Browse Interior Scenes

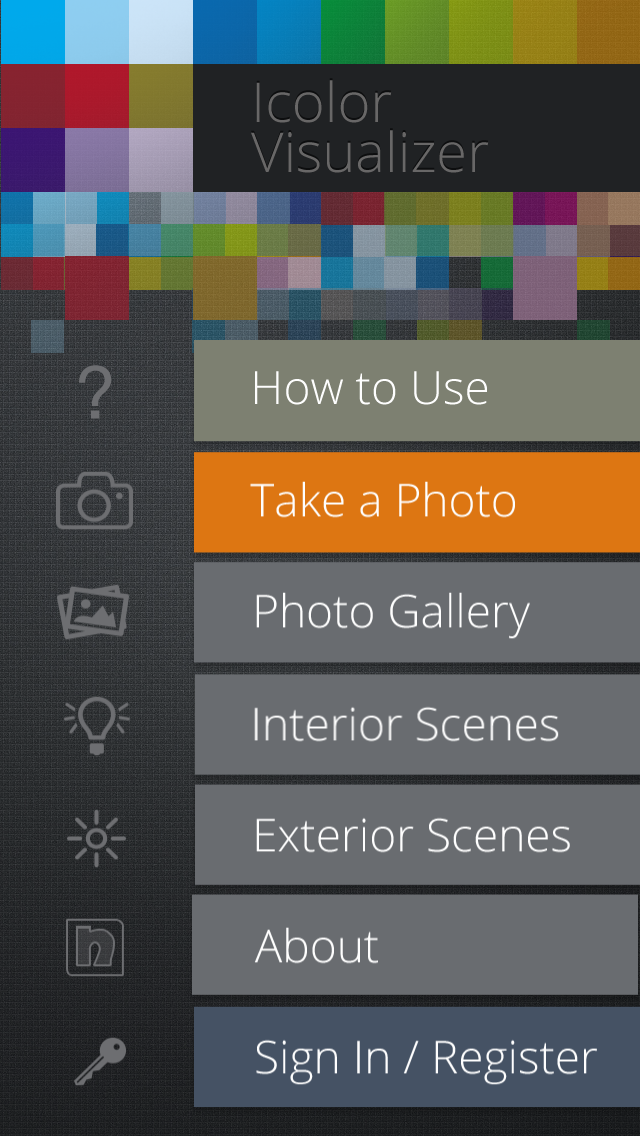[x=416, y=724]
